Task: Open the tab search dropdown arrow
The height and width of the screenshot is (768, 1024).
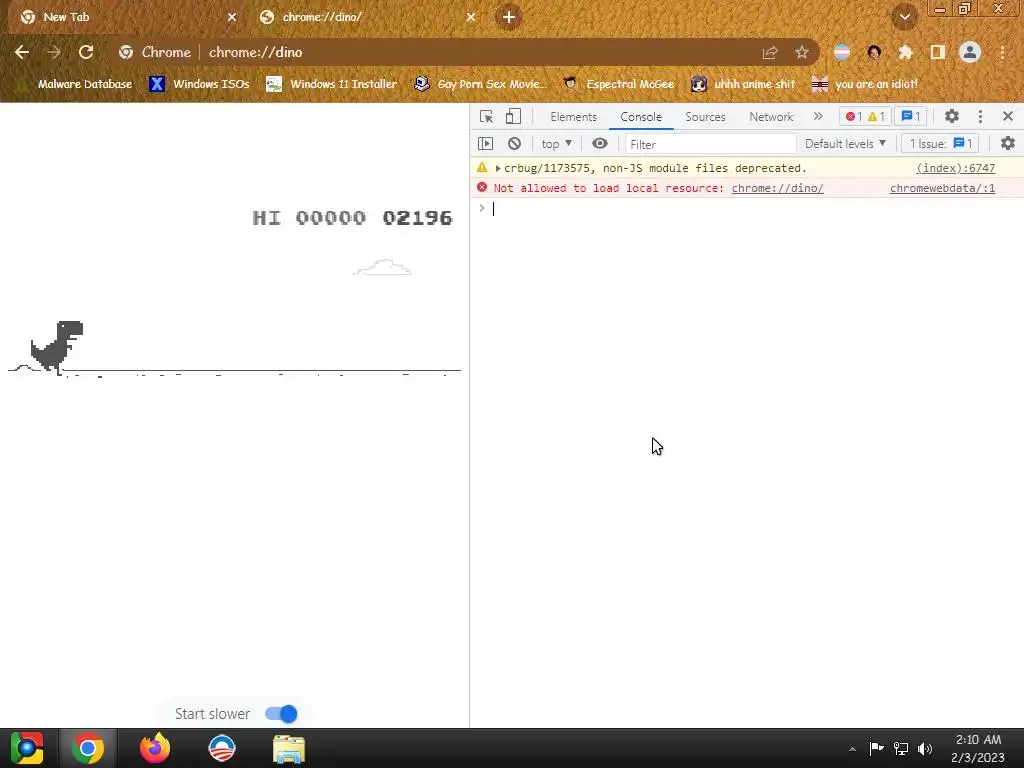Action: tap(904, 17)
